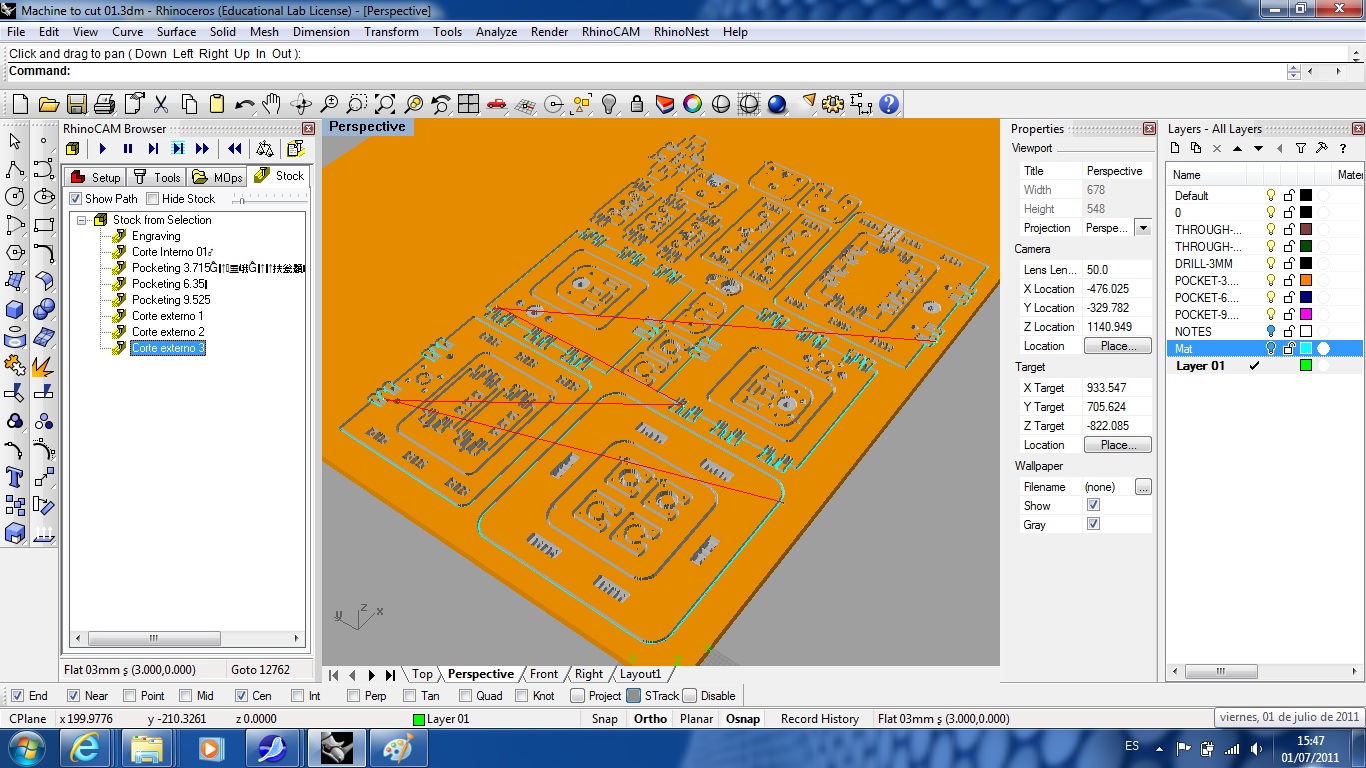The width and height of the screenshot is (1366, 768).
Task: Click fast-forward simulation button
Action: (x=202, y=148)
